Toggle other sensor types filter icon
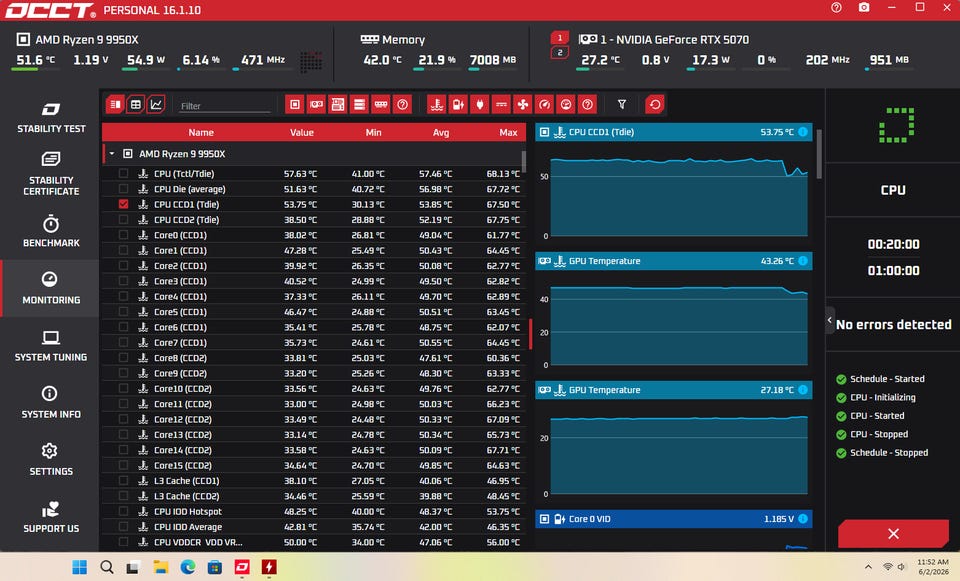Viewport: 960px width, 581px height. point(587,105)
